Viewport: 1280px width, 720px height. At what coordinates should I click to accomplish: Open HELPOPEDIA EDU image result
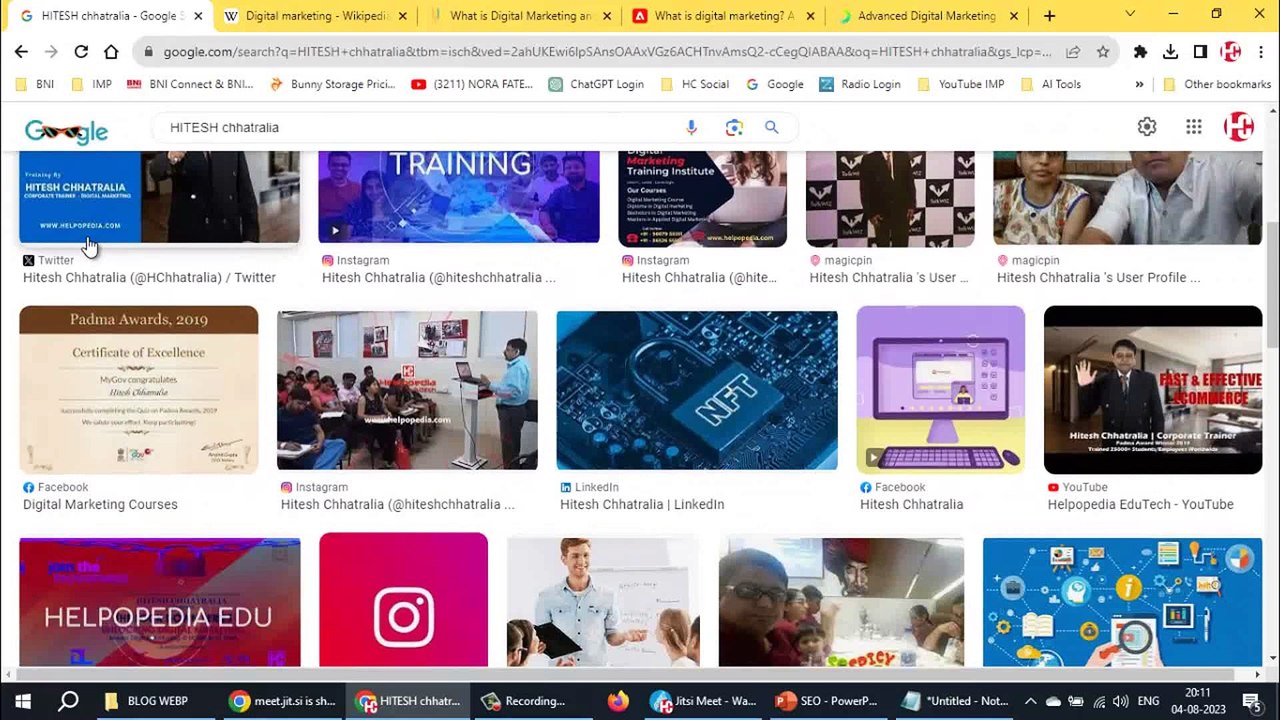point(160,602)
